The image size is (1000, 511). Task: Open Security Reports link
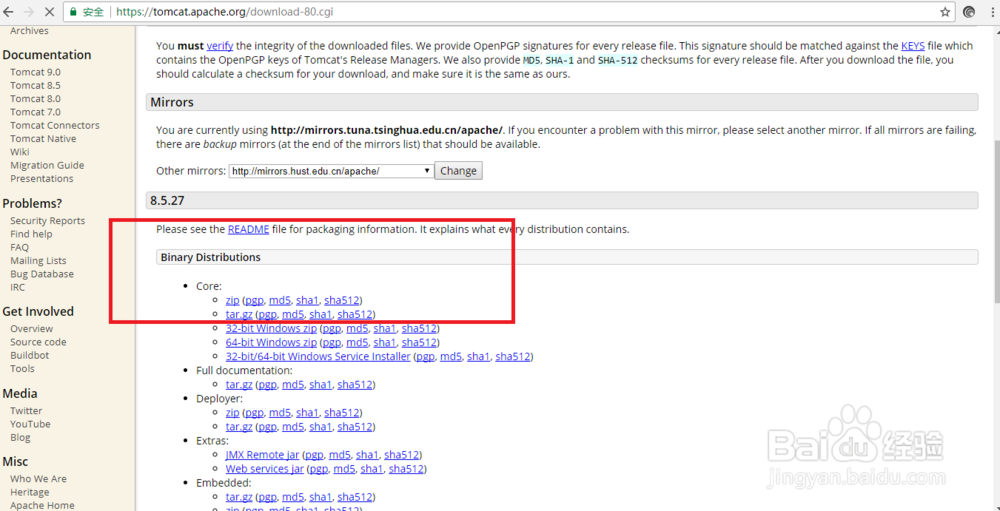[47, 221]
